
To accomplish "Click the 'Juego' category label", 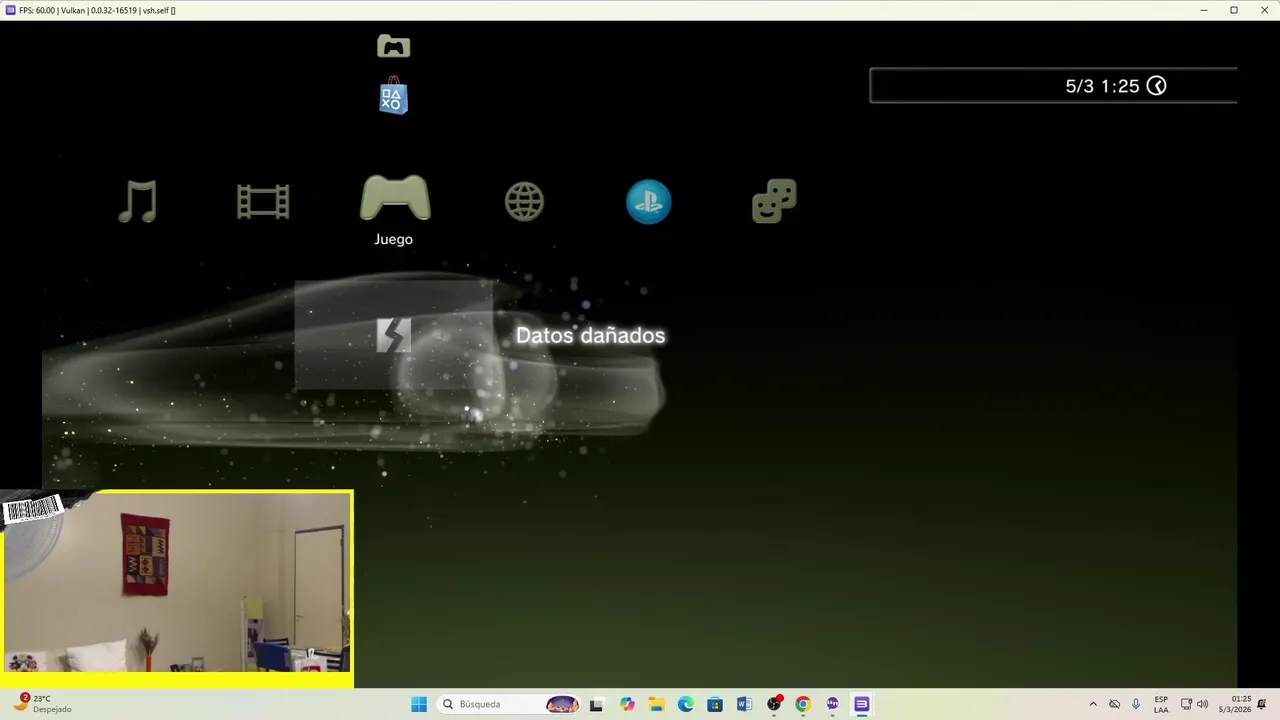I will [x=393, y=239].
